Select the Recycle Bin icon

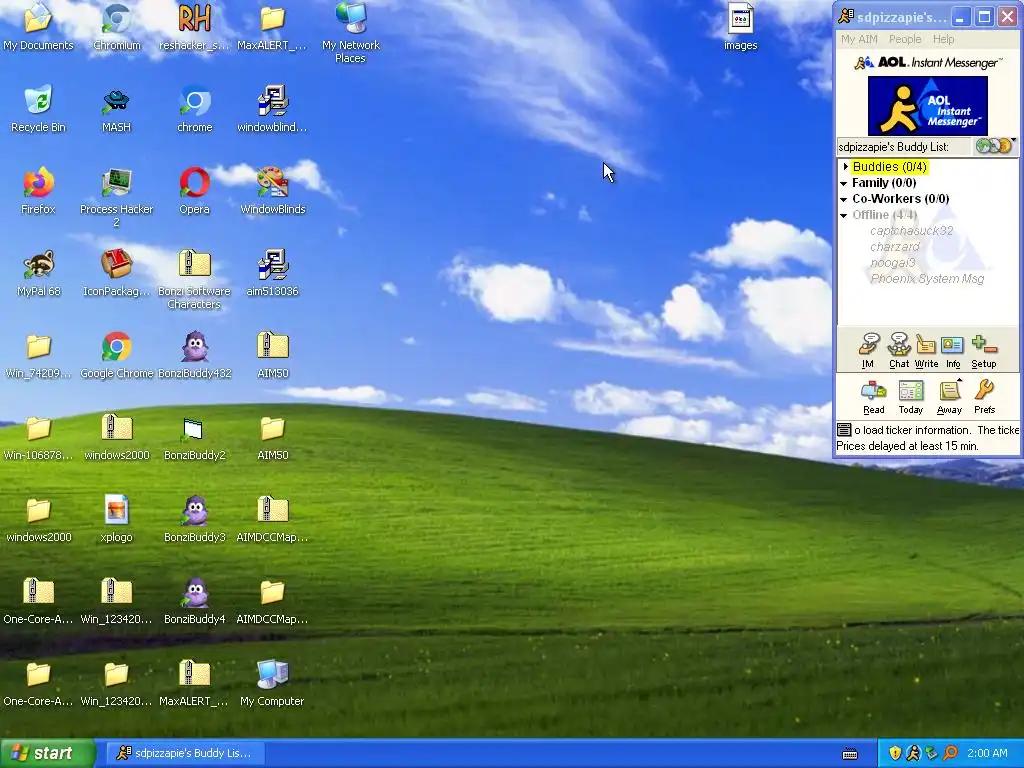point(38,108)
